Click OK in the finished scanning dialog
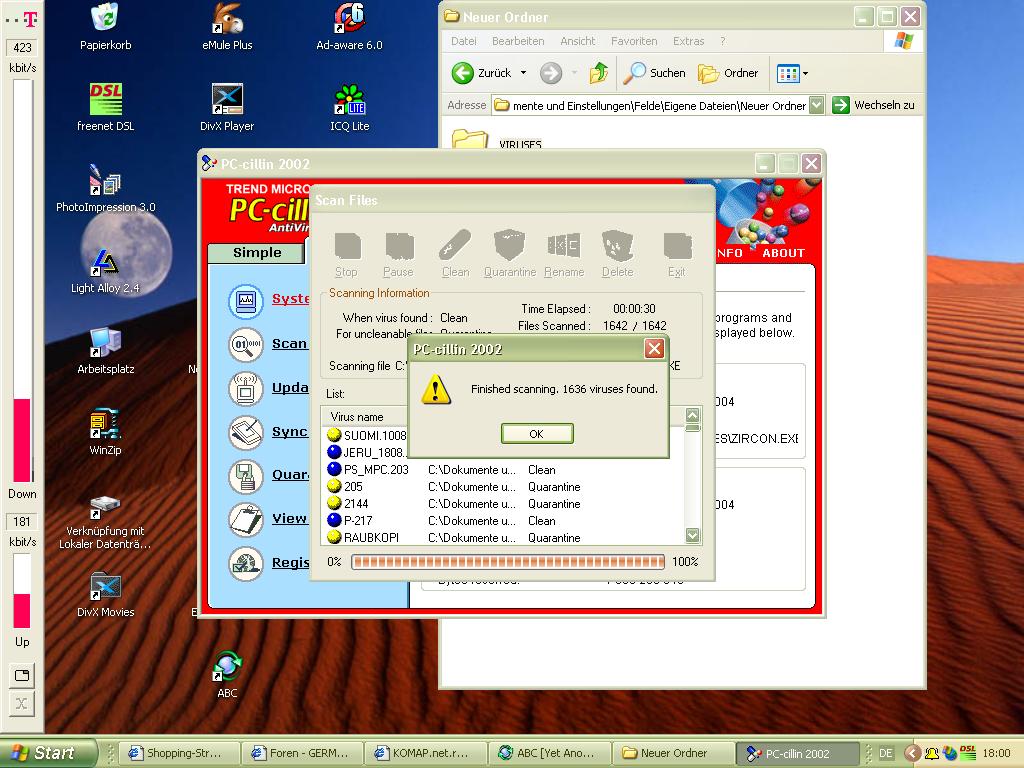 point(537,433)
